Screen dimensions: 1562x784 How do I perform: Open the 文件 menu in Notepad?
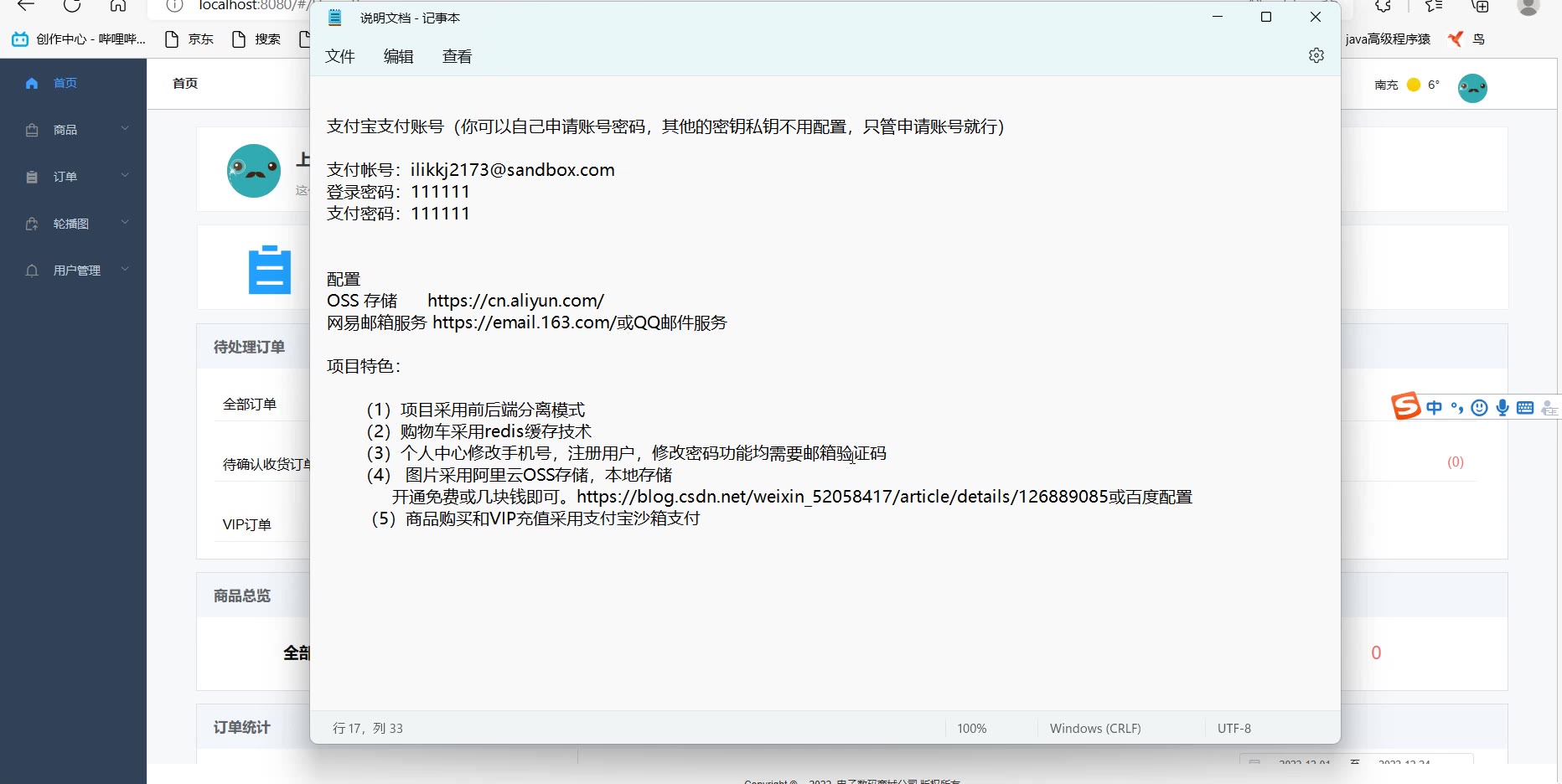point(340,56)
